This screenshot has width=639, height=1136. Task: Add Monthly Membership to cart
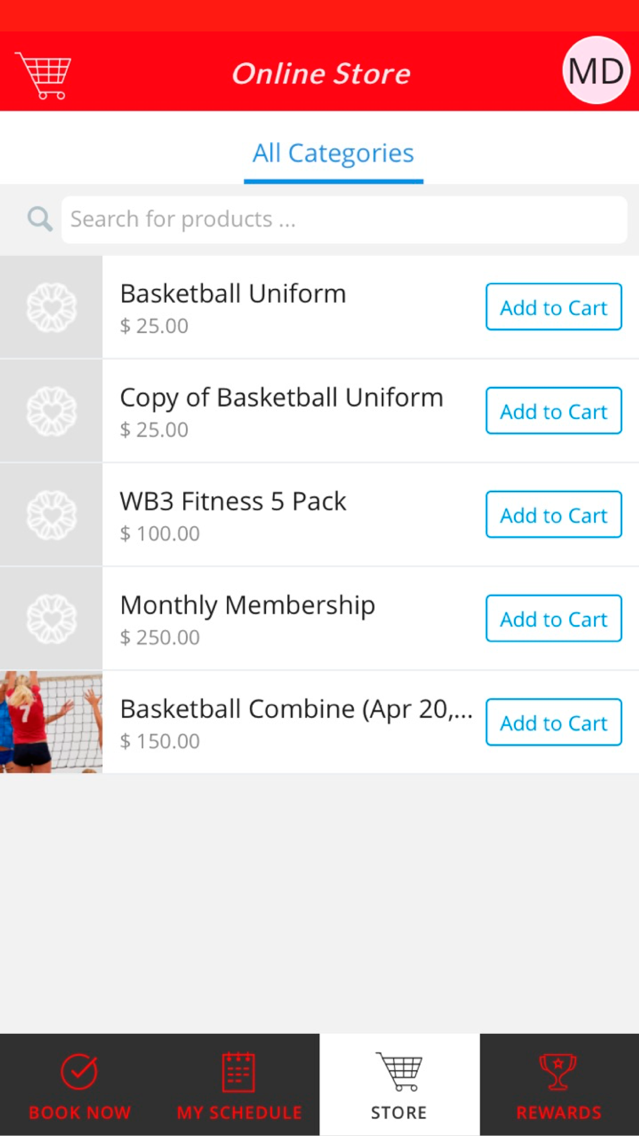[x=554, y=619]
